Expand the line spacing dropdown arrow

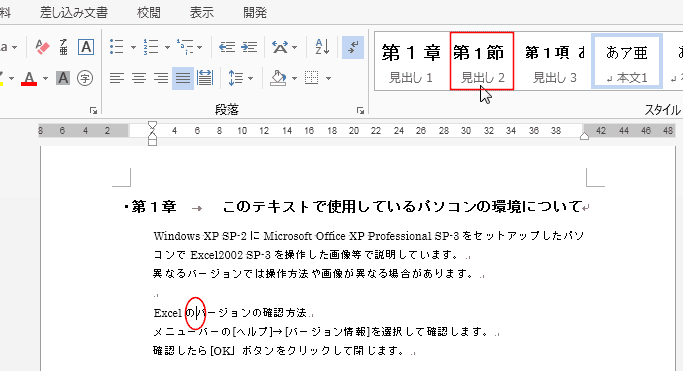point(250,79)
